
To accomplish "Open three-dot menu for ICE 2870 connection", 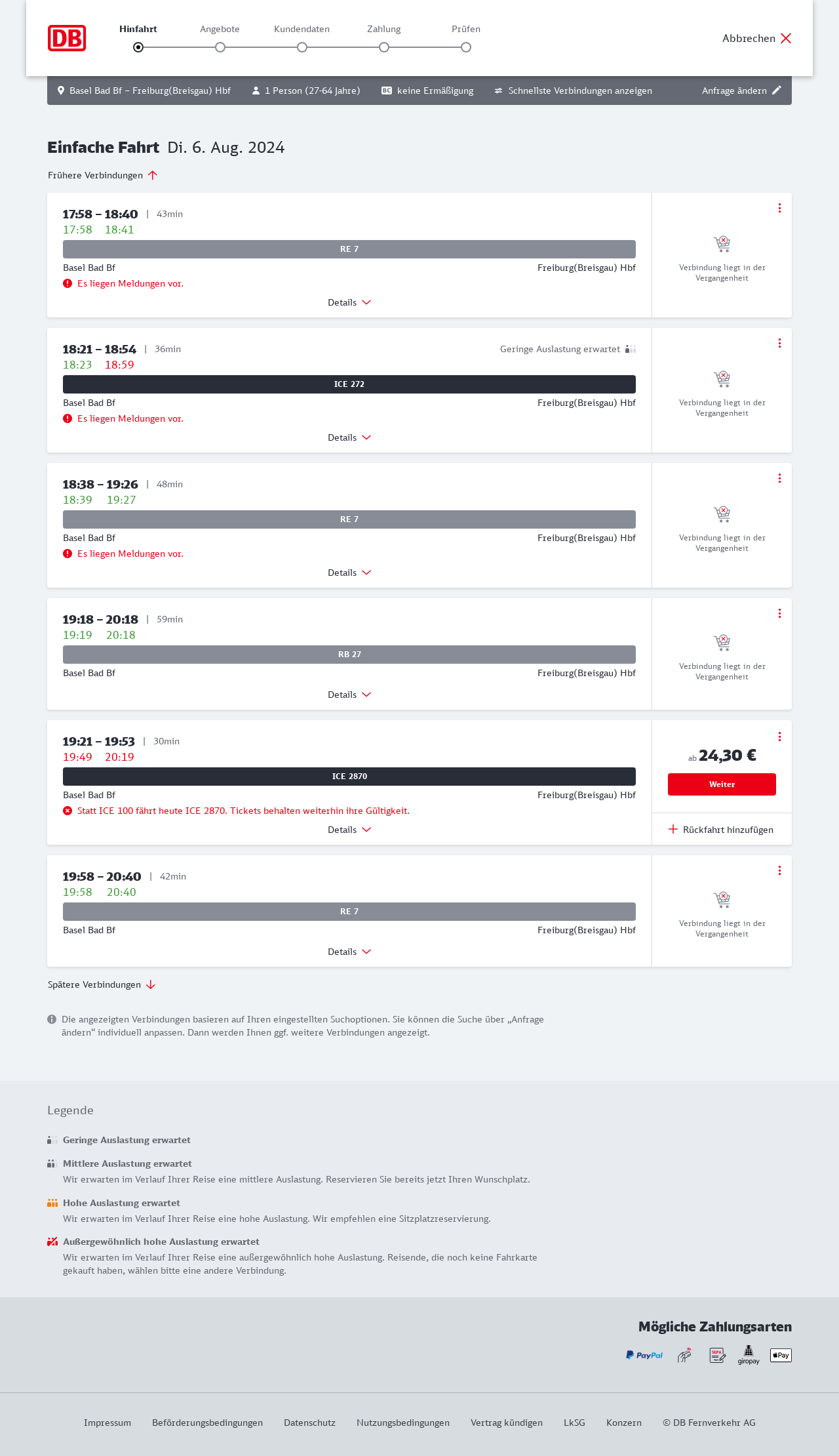I will 779,737.
